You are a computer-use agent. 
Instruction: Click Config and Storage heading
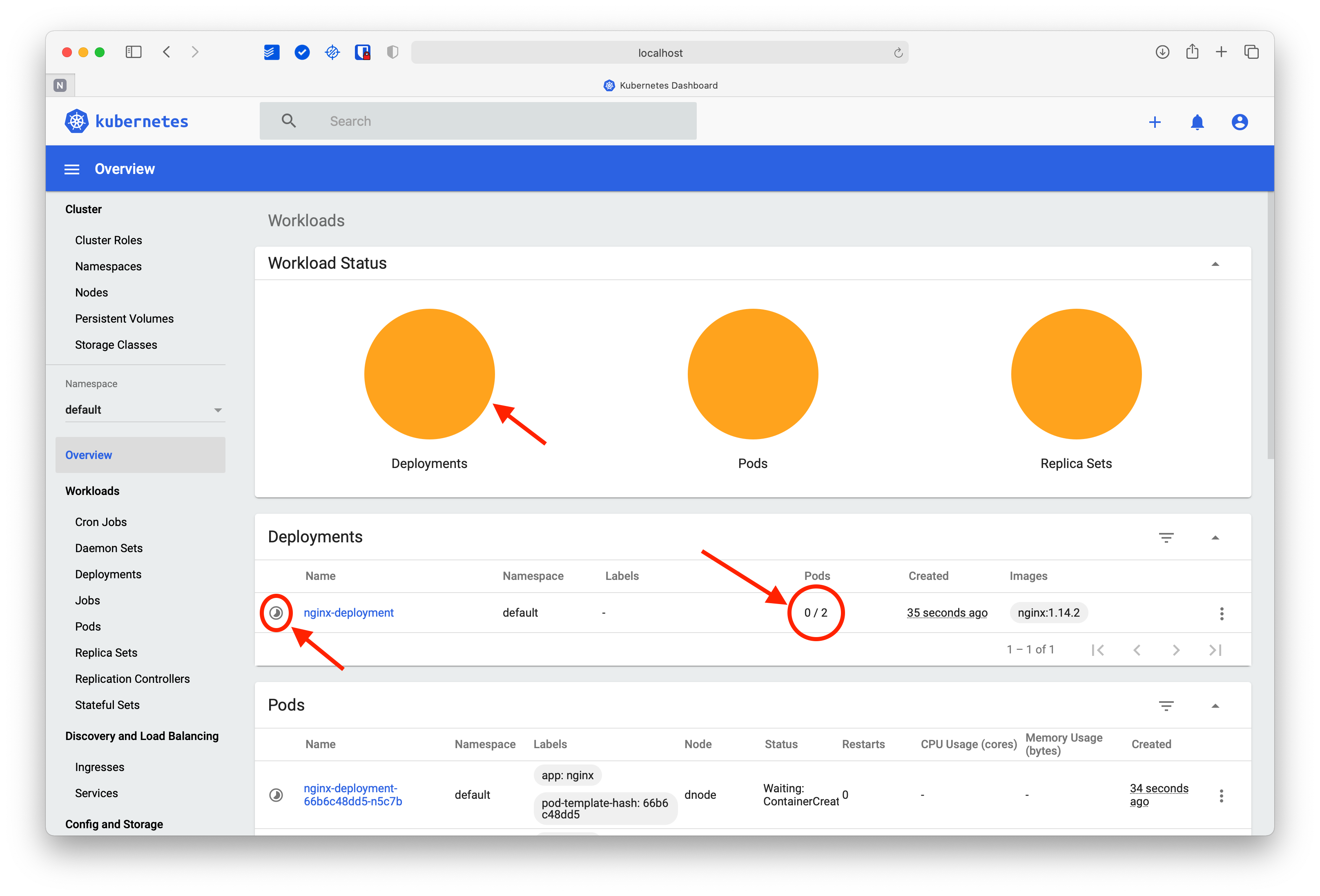tap(114, 824)
